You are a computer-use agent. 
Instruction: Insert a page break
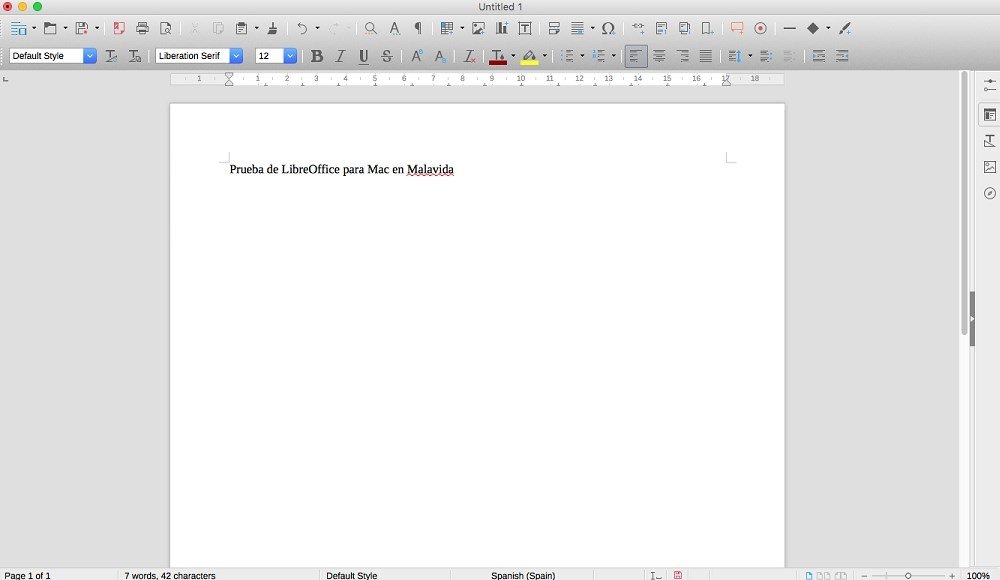tap(554, 28)
